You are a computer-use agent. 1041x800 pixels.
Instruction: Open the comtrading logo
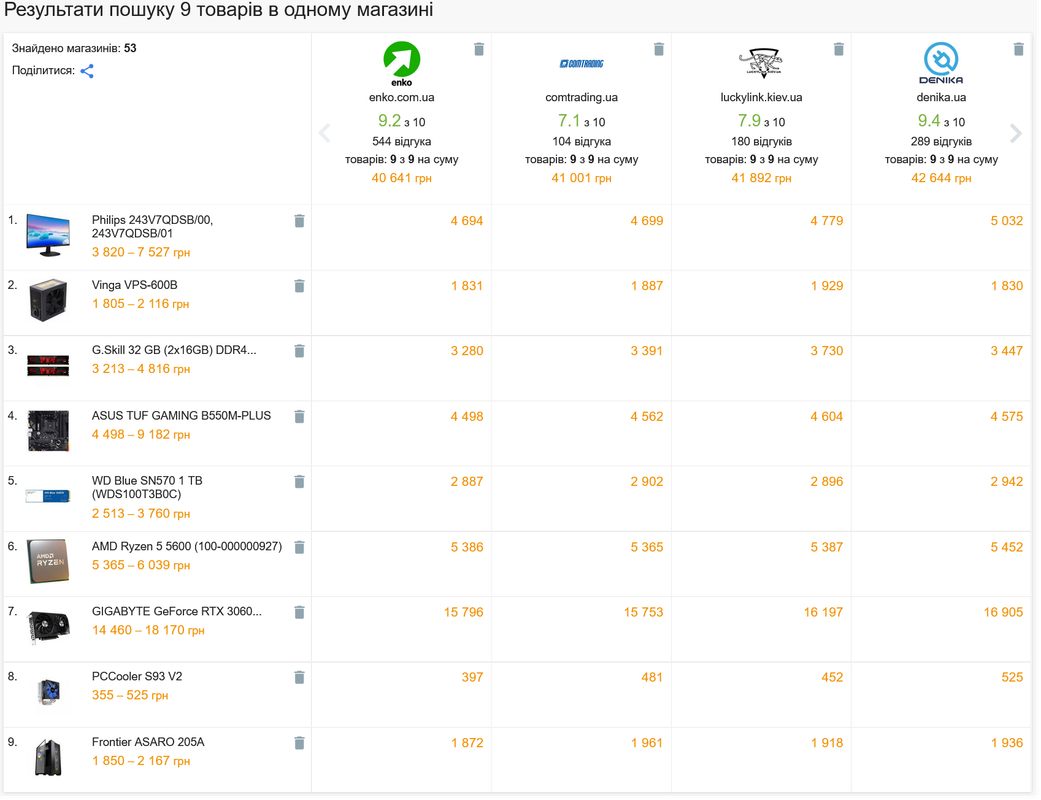click(x=582, y=64)
